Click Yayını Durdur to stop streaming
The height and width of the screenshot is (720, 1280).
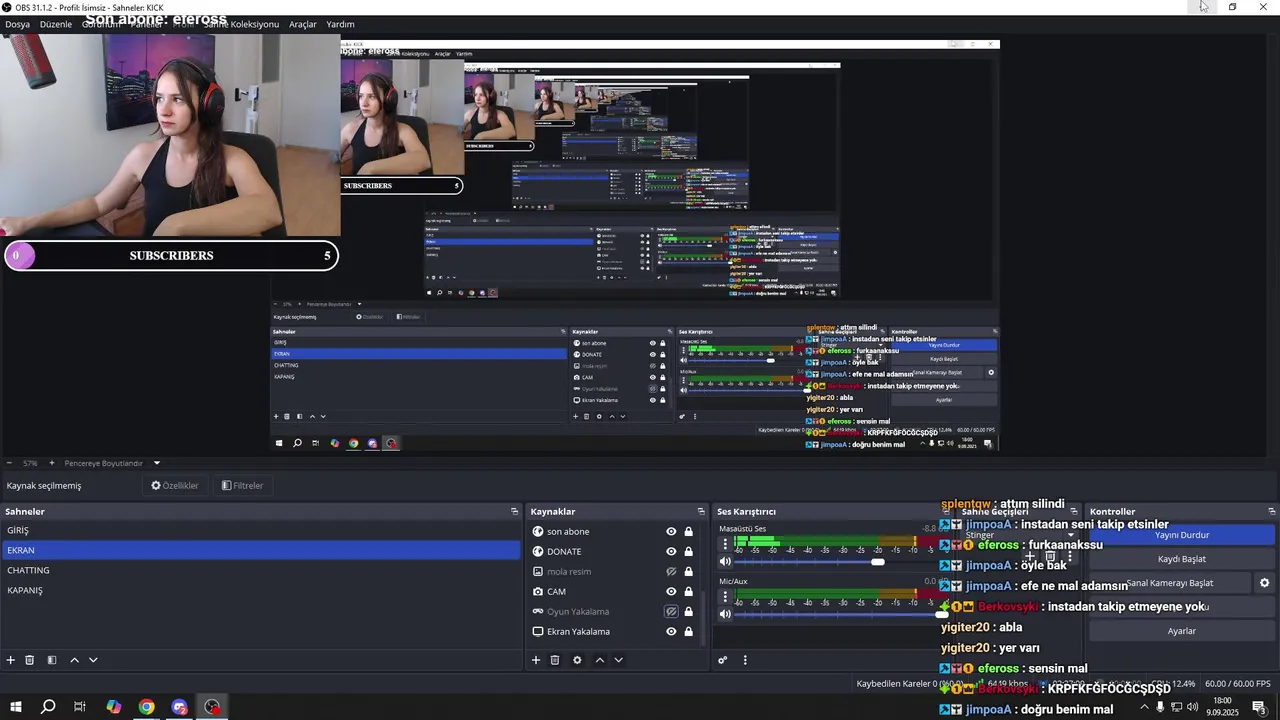pyautogui.click(x=1182, y=535)
